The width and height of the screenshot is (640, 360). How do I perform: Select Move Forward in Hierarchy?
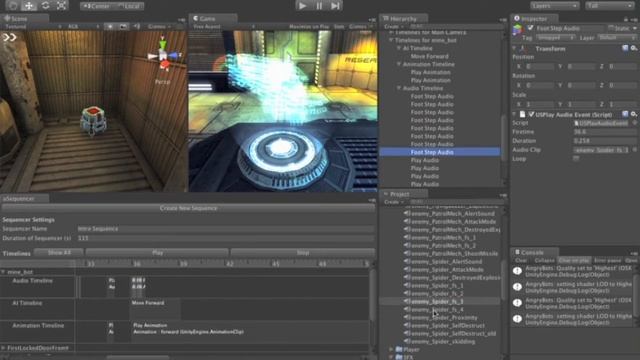coord(429,56)
